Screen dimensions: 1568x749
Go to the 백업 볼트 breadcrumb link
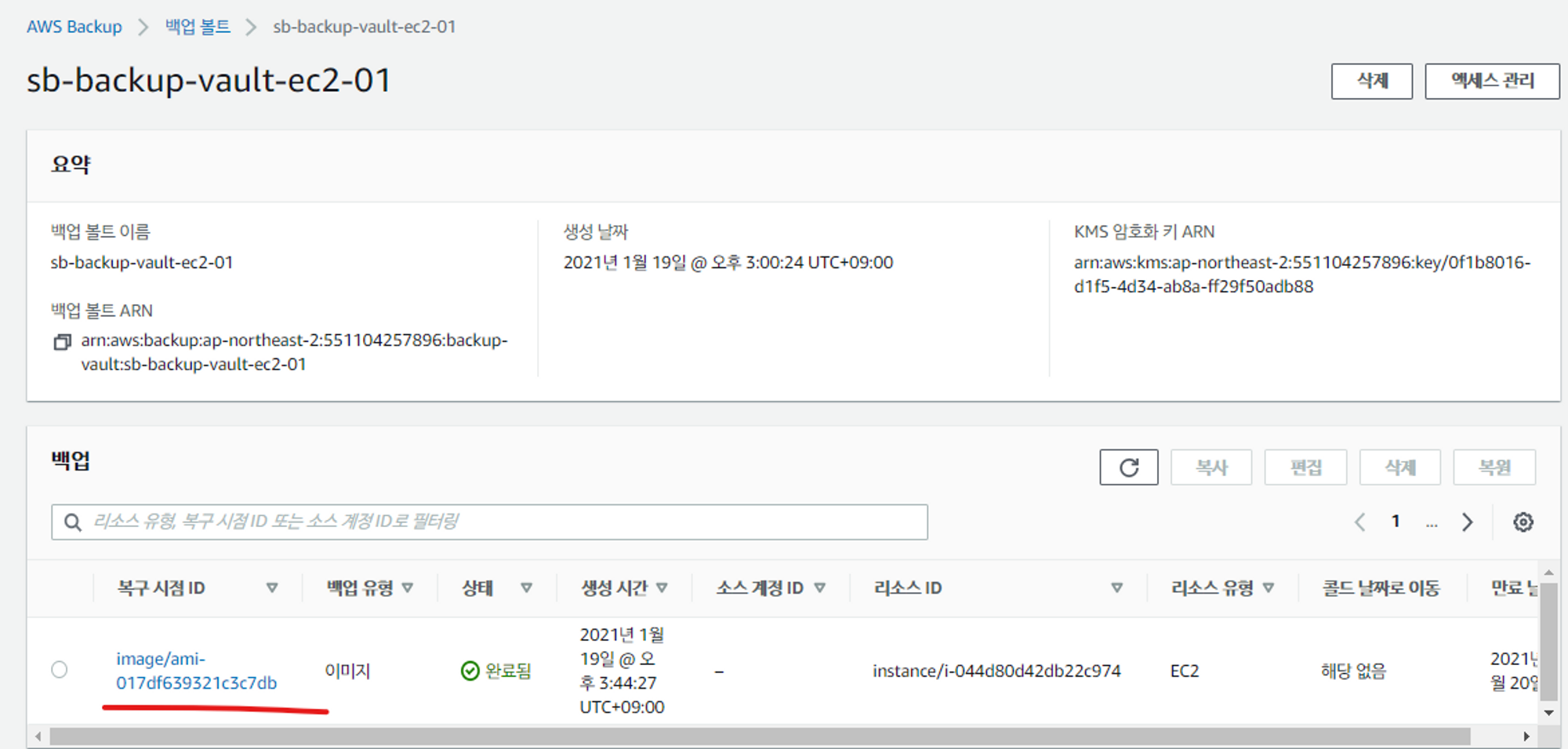point(198,27)
